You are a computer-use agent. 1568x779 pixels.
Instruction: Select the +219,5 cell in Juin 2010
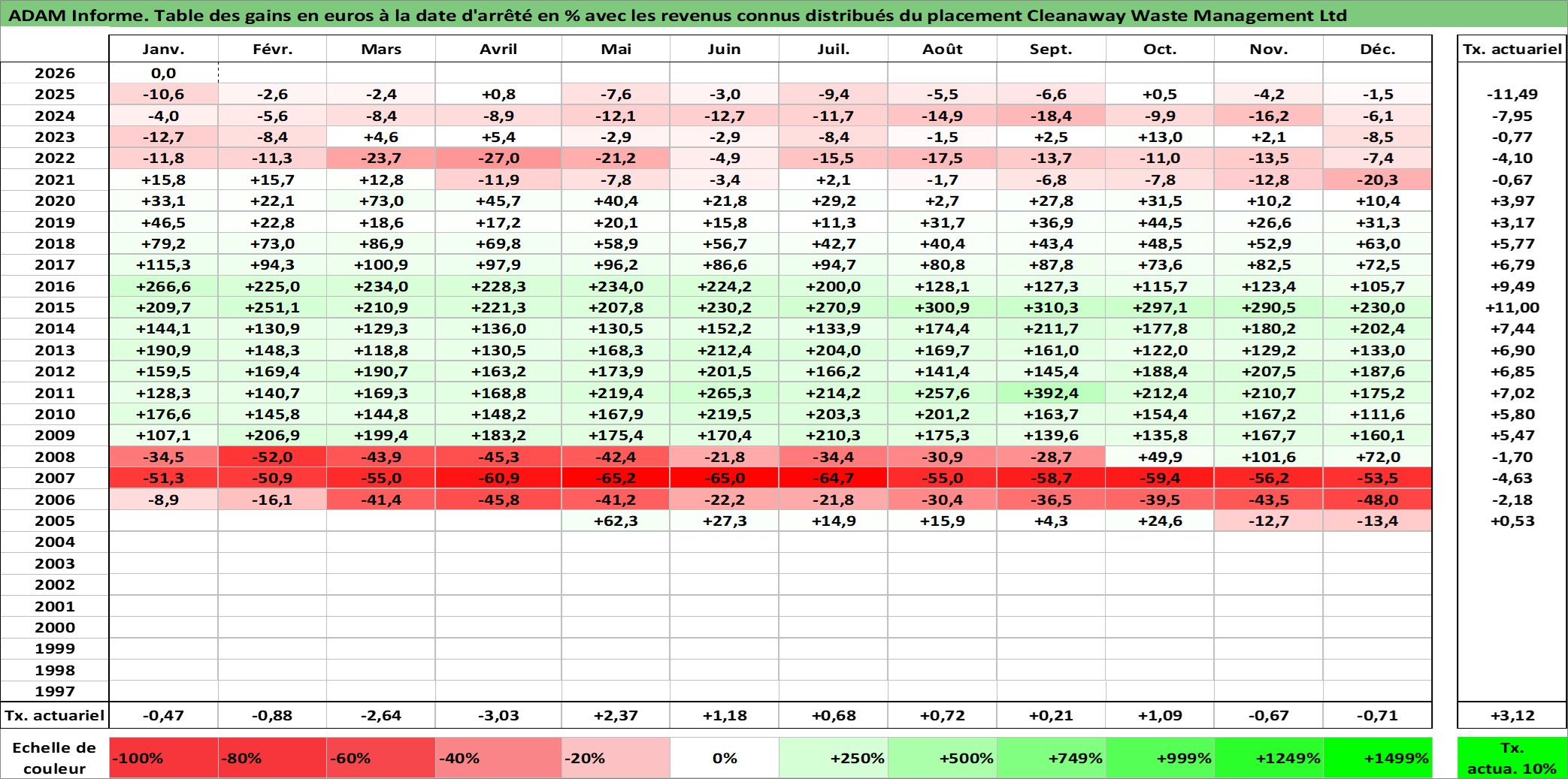pyautogui.click(x=724, y=414)
